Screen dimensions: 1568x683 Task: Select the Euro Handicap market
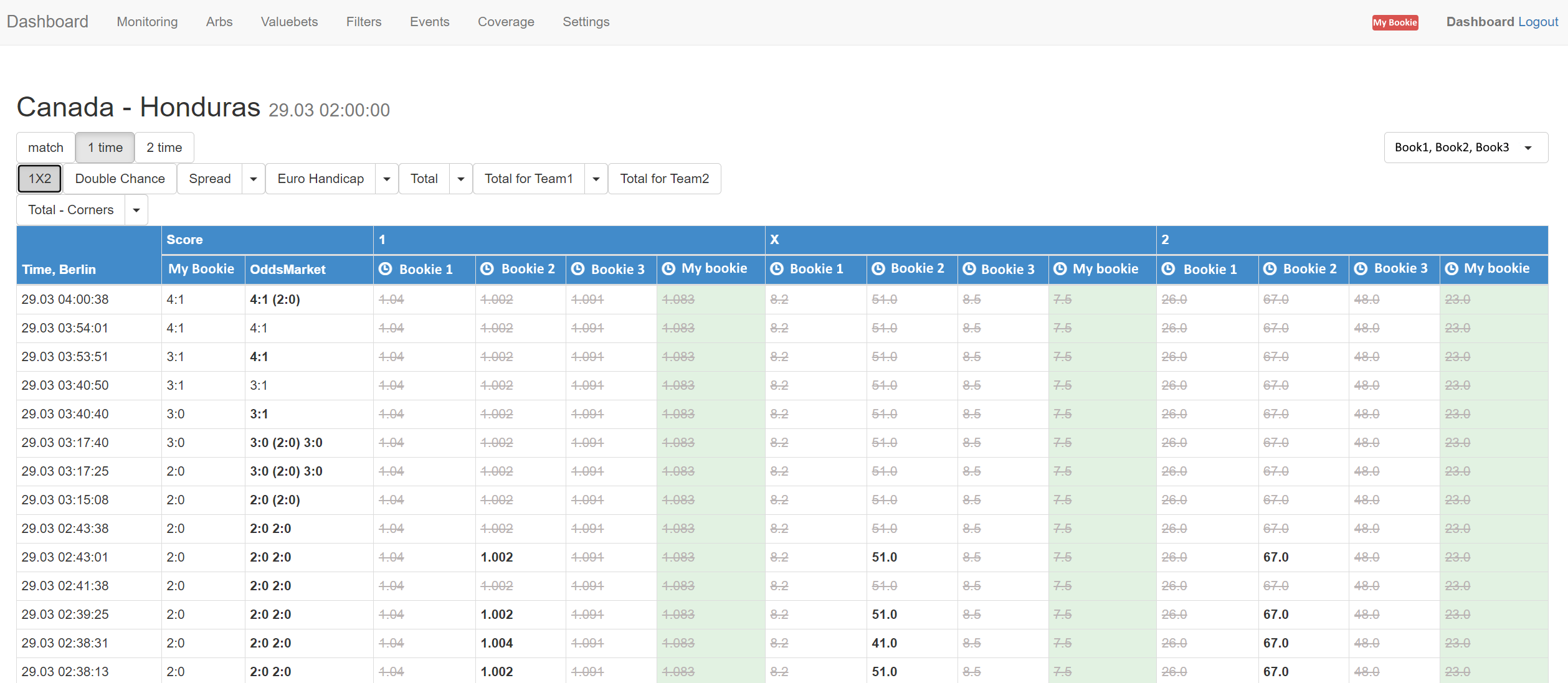tap(321, 179)
